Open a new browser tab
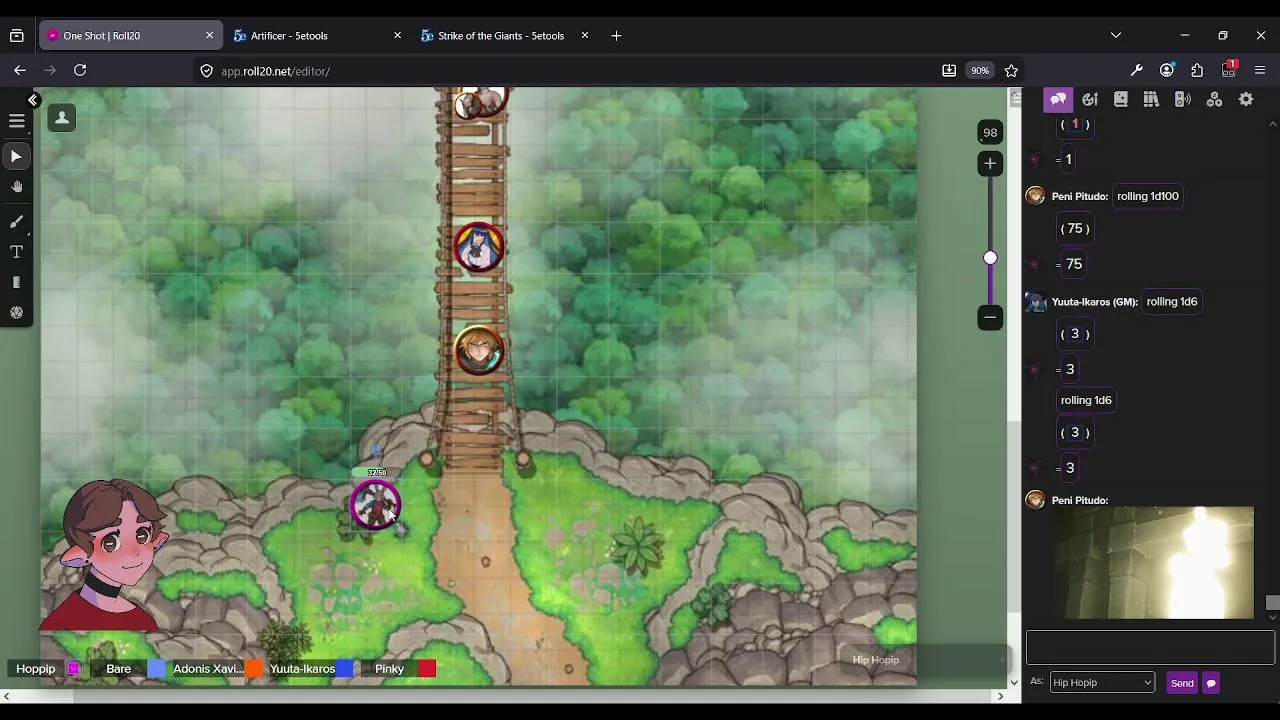Viewport: 1280px width, 720px height. [x=616, y=35]
